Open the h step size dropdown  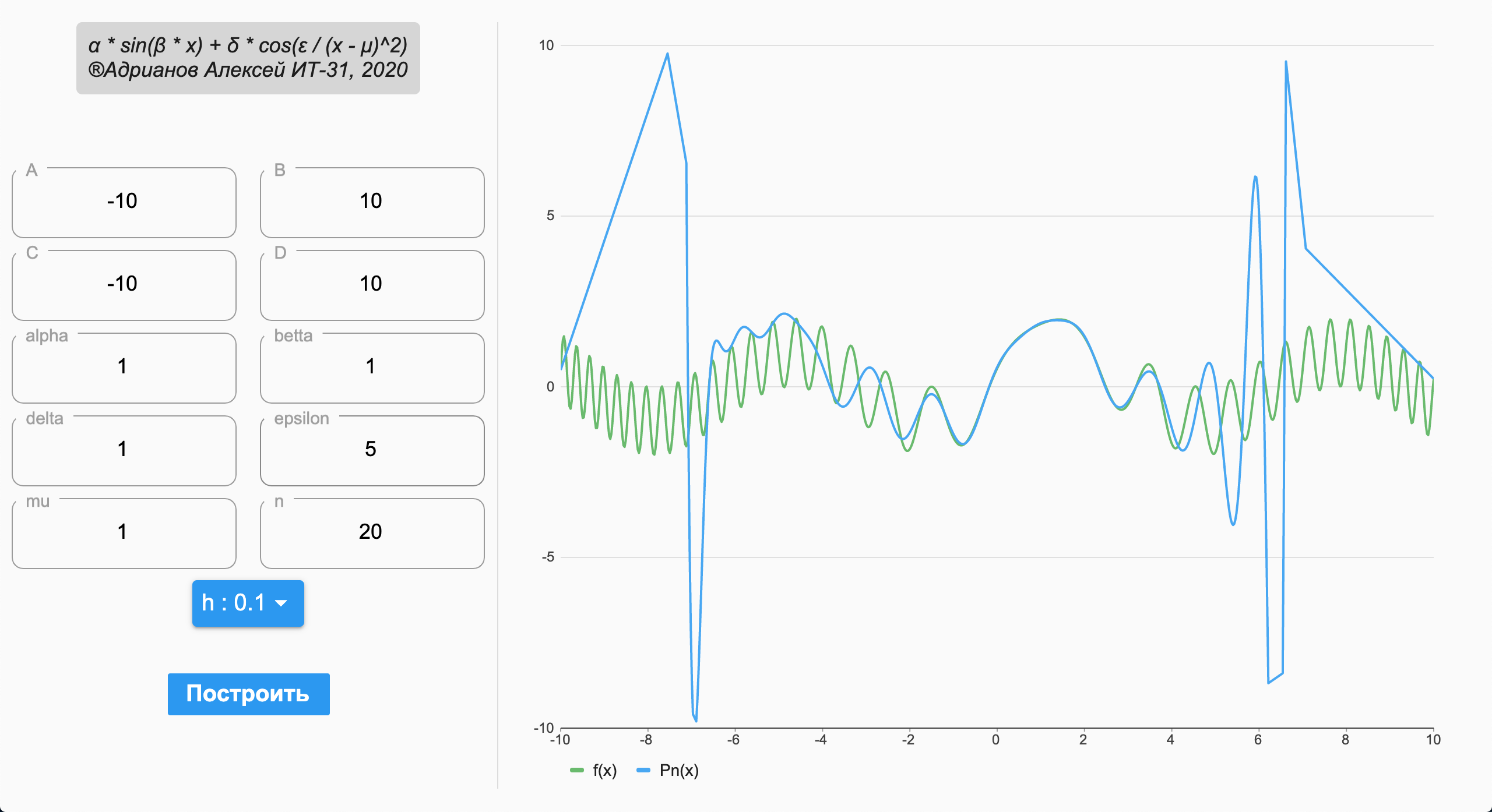coord(247,603)
